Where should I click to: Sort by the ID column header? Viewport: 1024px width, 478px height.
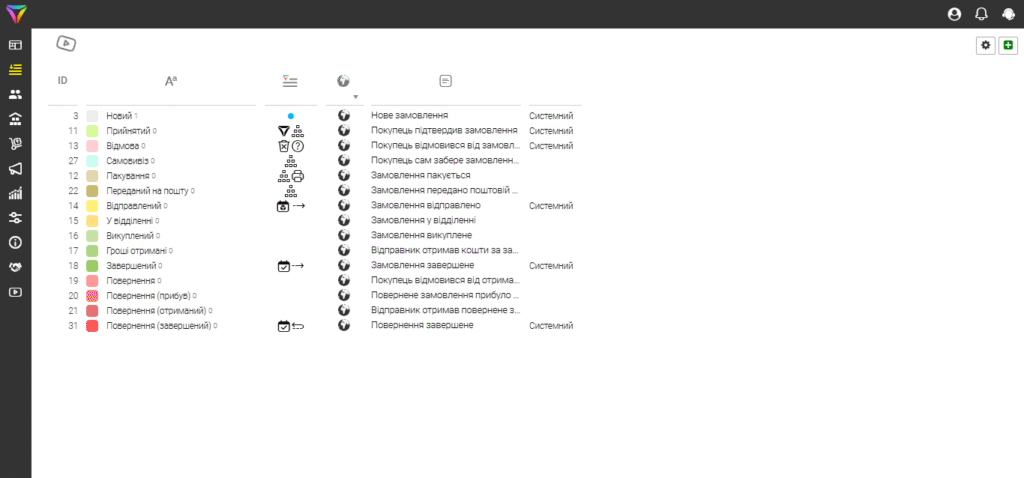(63, 81)
